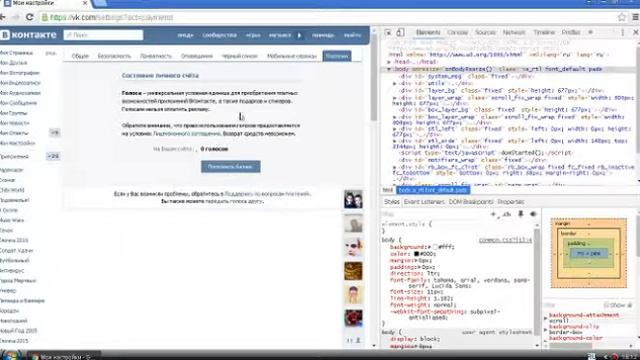The height and width of the screenshot is (360, 640).
Task: Open the Оповещения settings tab
Action: tap(197, 56)
